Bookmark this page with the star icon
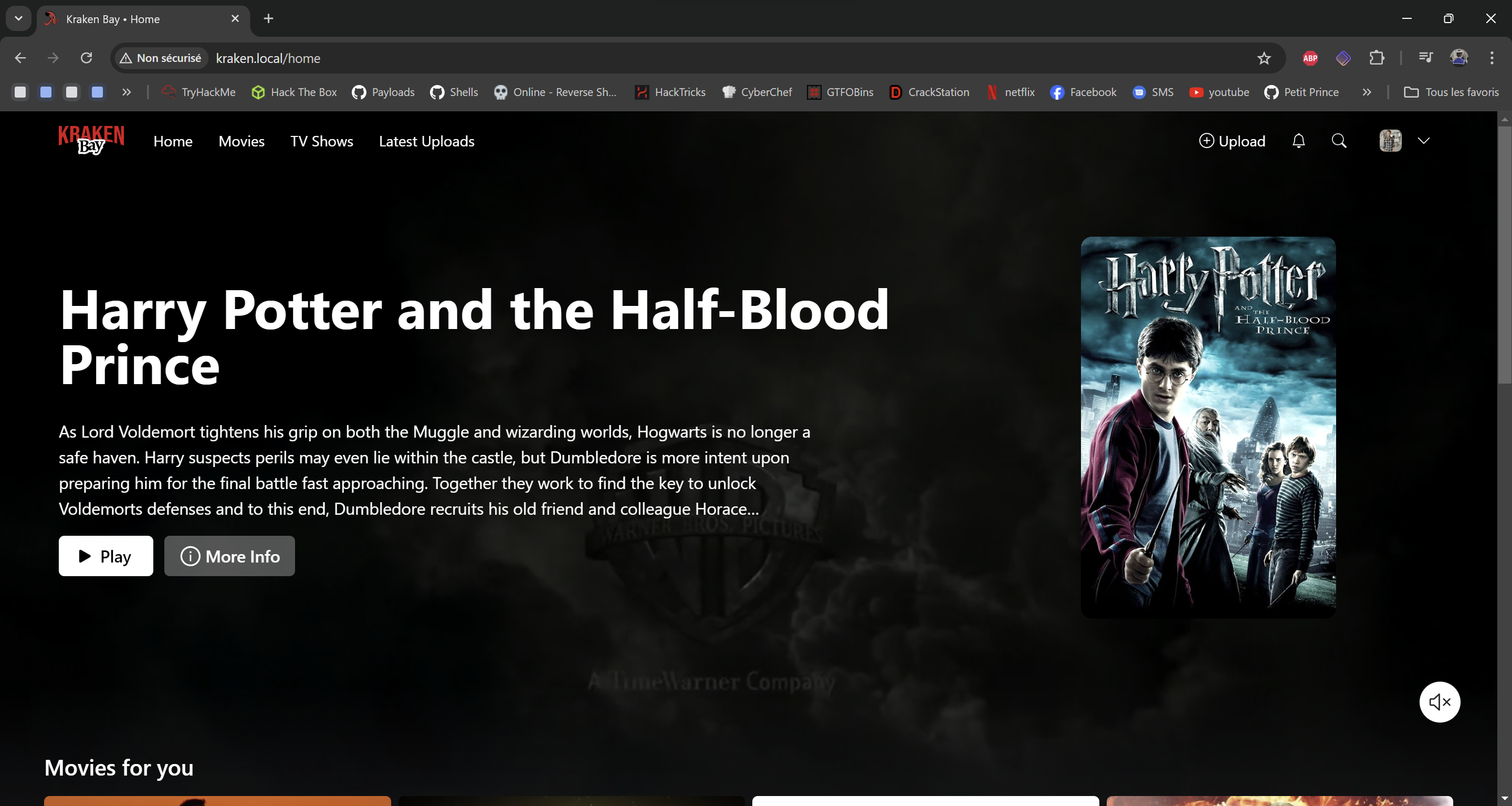1512x806 pixels. click(x=1264, y=58)
